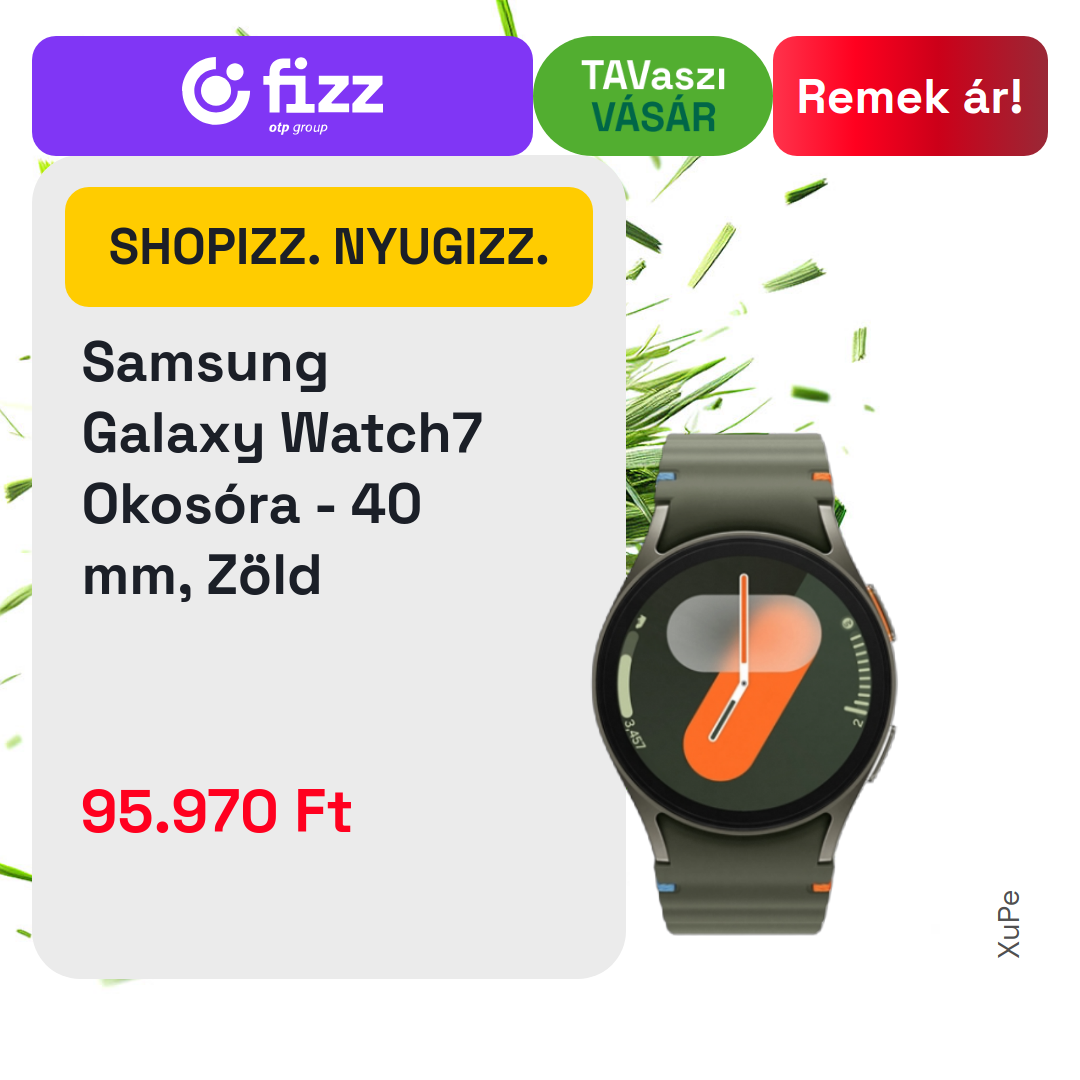Click the purple fizz header banner

point(282,96)
